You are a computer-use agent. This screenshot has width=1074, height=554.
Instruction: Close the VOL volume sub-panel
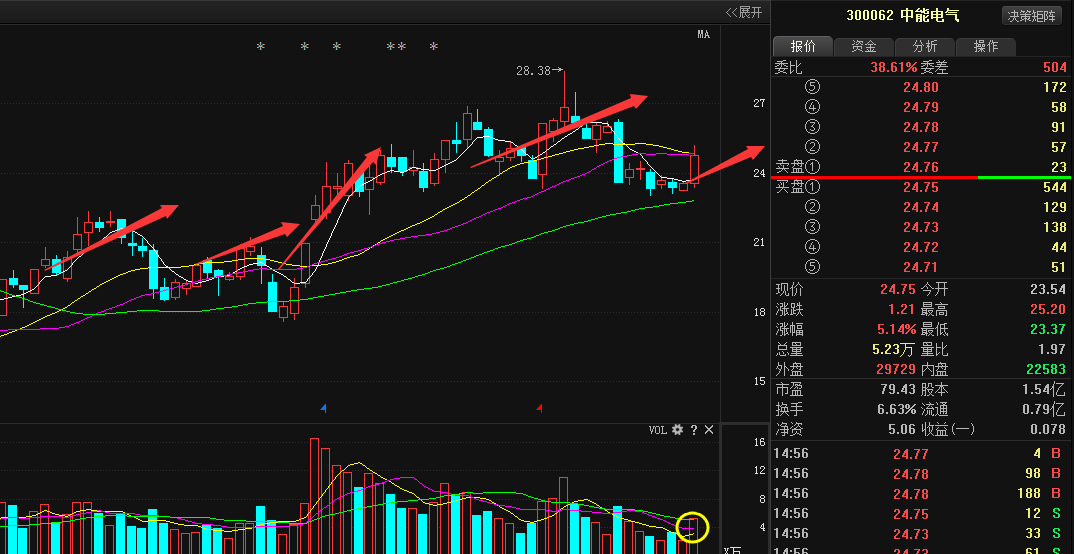709,430
